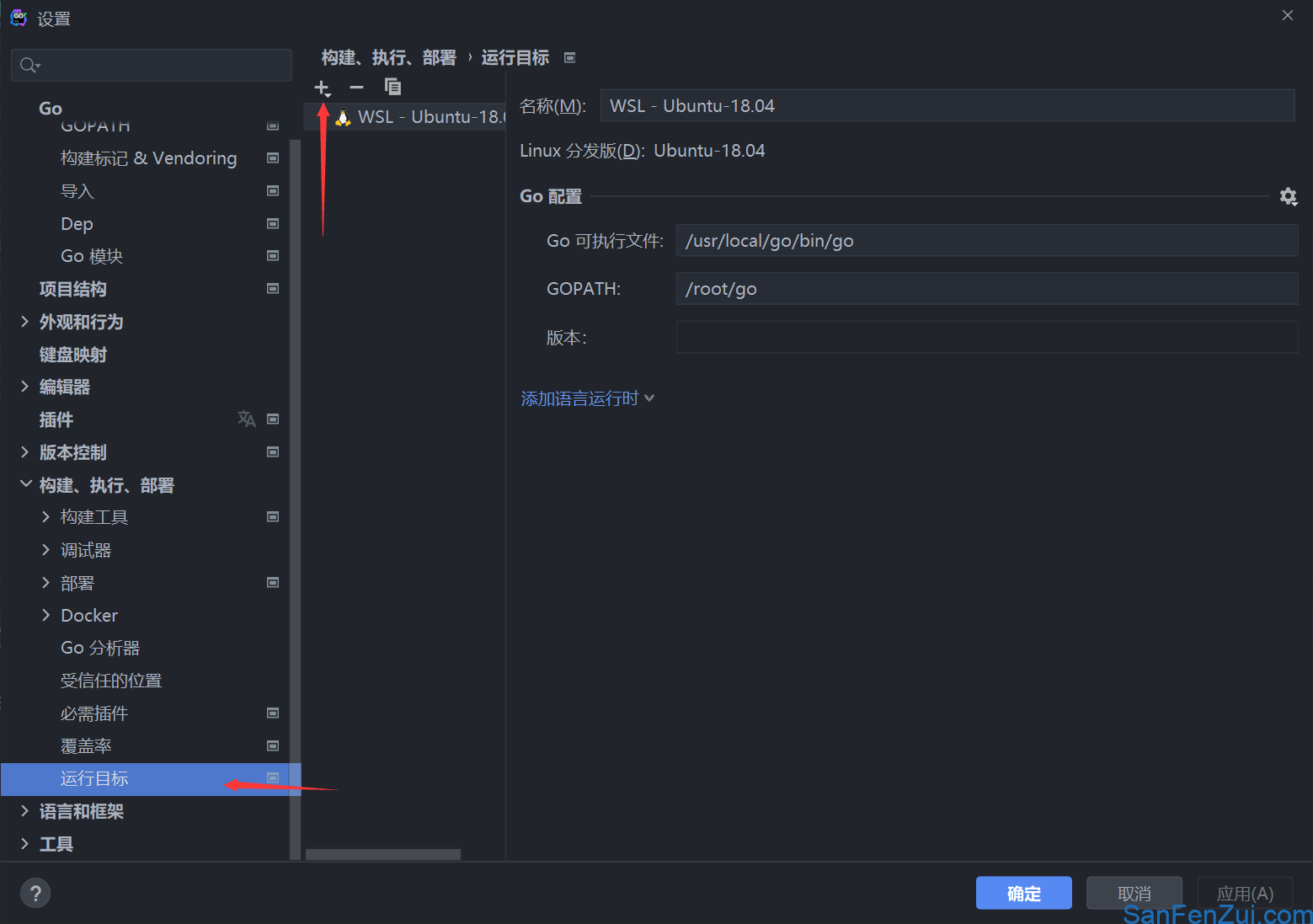Click project-level marker icon beside breadcrumb 运行目标
1313x924 pixels.
pos(570,57)
